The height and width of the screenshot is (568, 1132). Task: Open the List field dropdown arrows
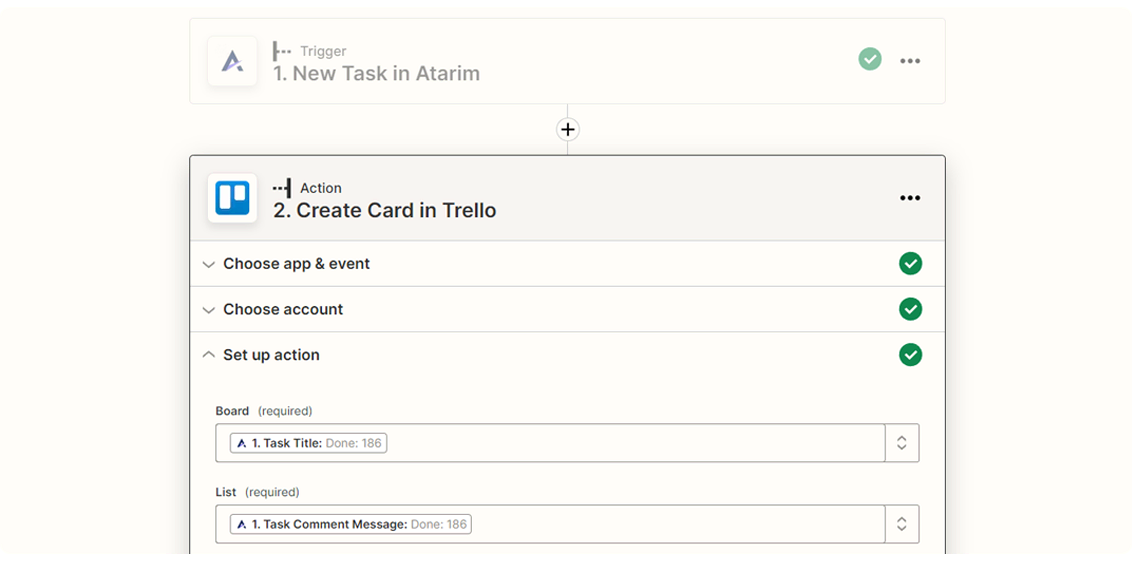[x=901, y=524]
